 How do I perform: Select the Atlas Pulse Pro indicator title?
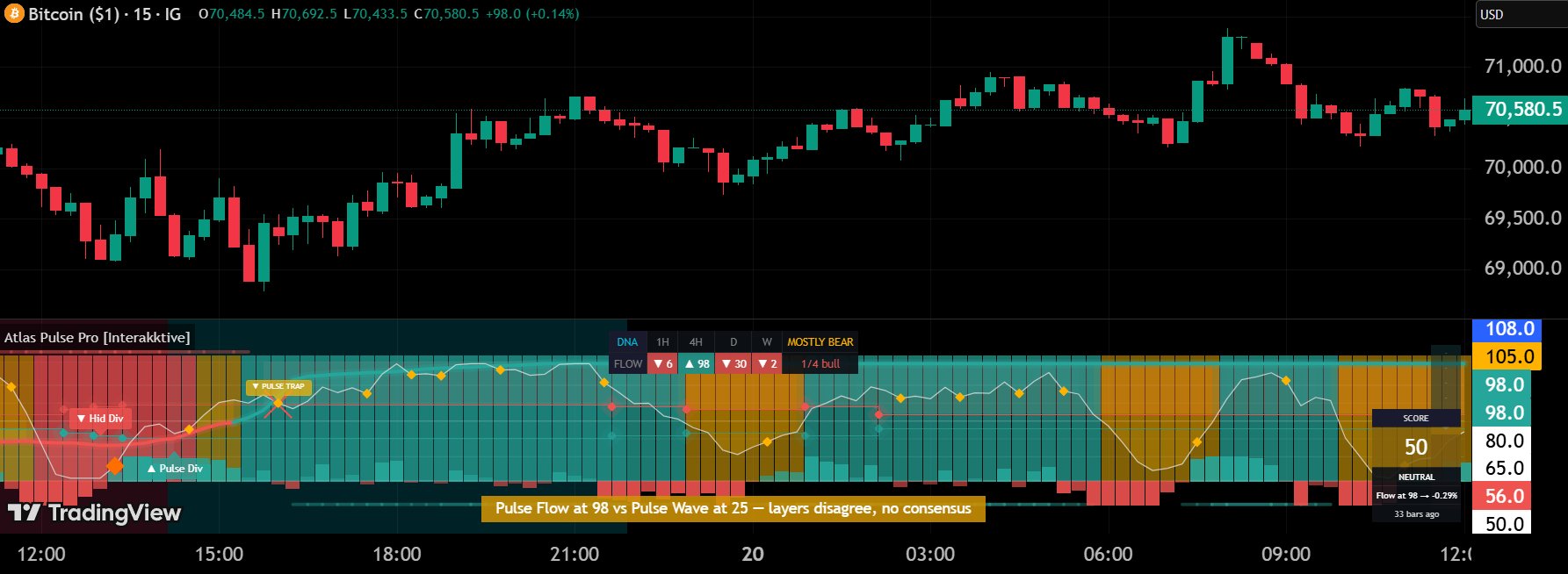pyautogui.click(x=97, y=338)
